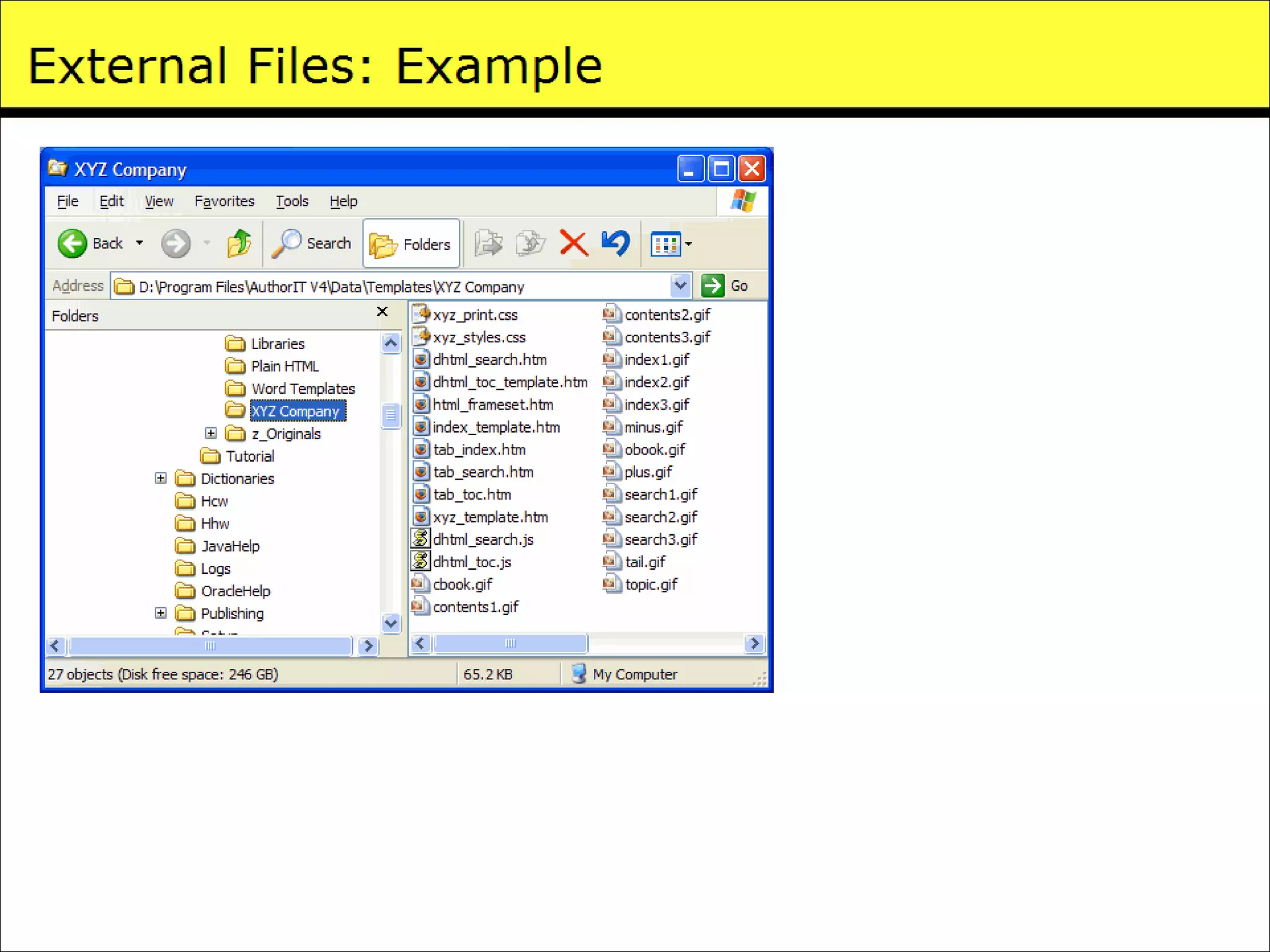Click the Copy To folder icon
Viewport: 1270px width, 952px height.
(530, 243)
